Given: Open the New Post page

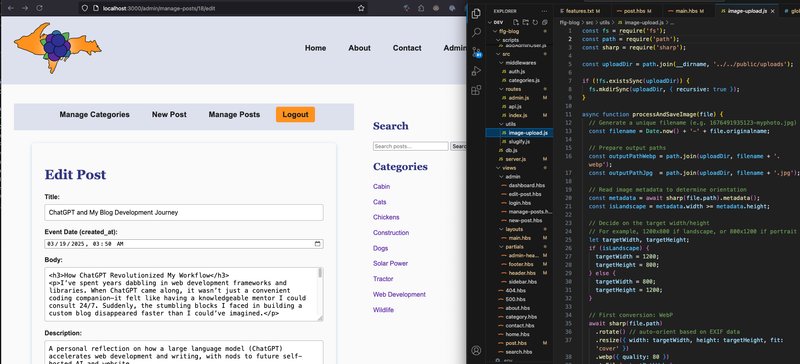Looking at the screenshot, I should (169, 114).
